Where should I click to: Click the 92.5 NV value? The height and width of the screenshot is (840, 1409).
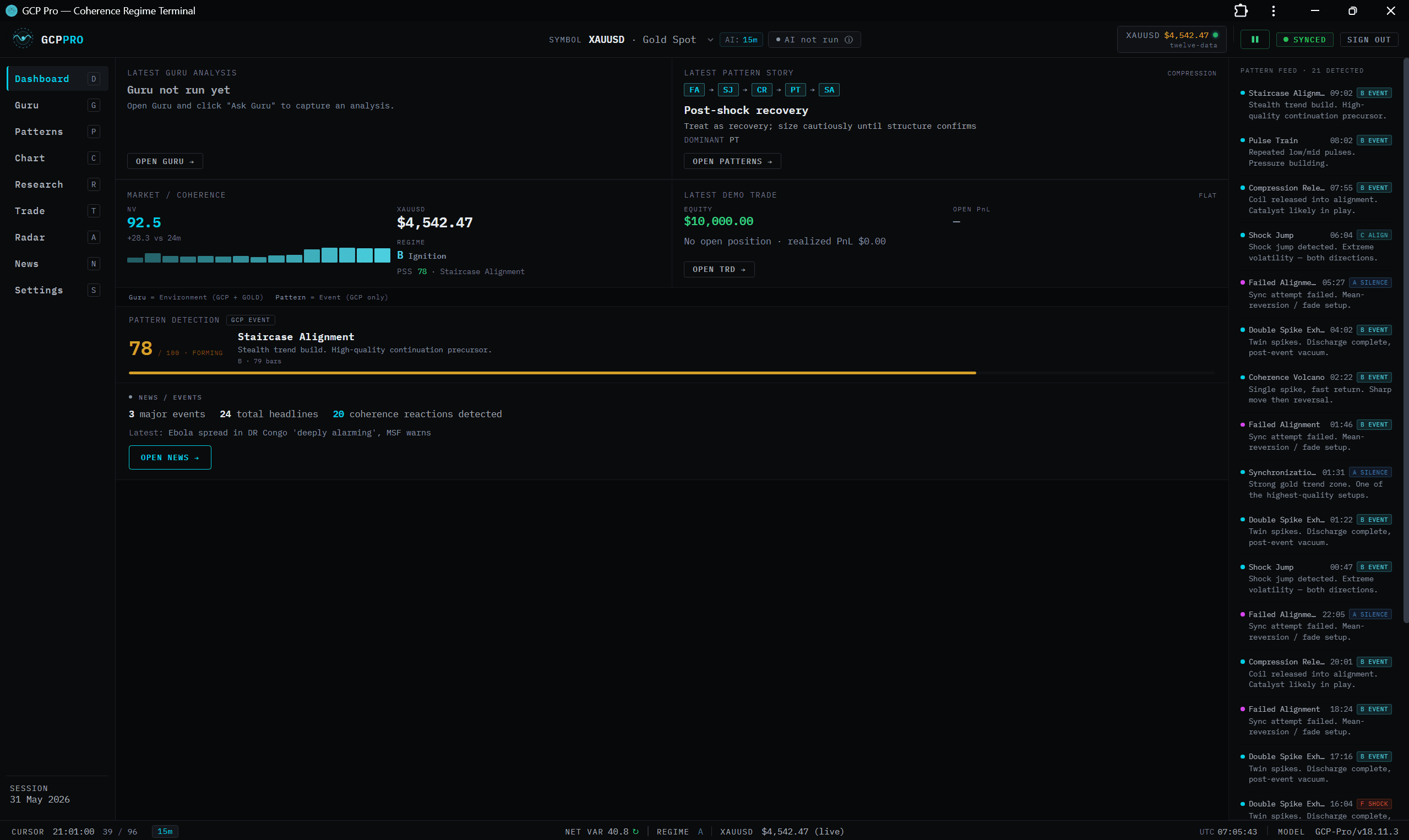(x=144, y=222)
